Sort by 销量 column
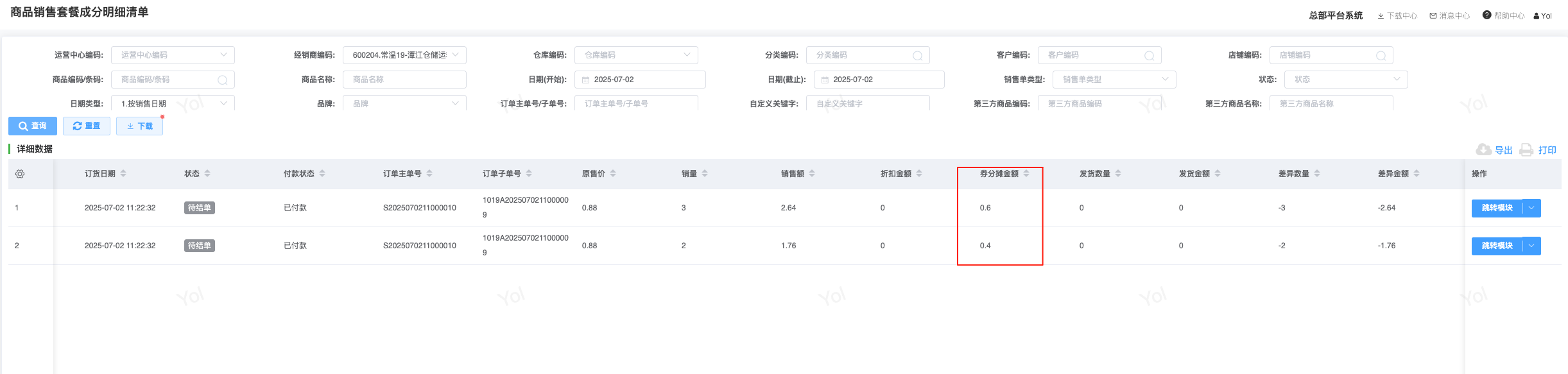The width and height of the screenshot is (1568, 374). (705, 174)
